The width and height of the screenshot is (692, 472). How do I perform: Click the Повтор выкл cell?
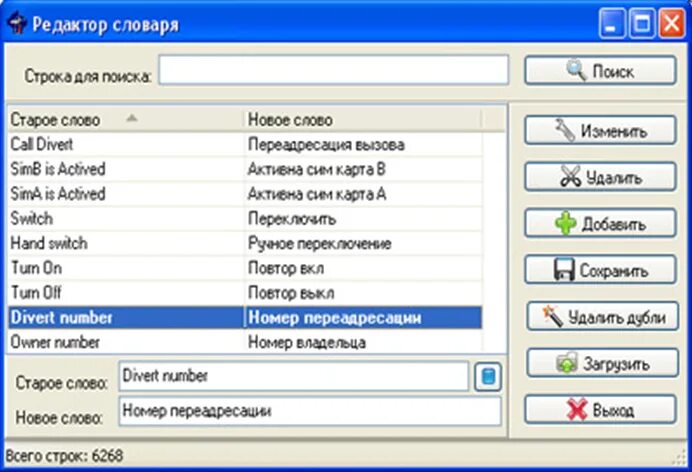pyautogui.click(x=363, y=293)
